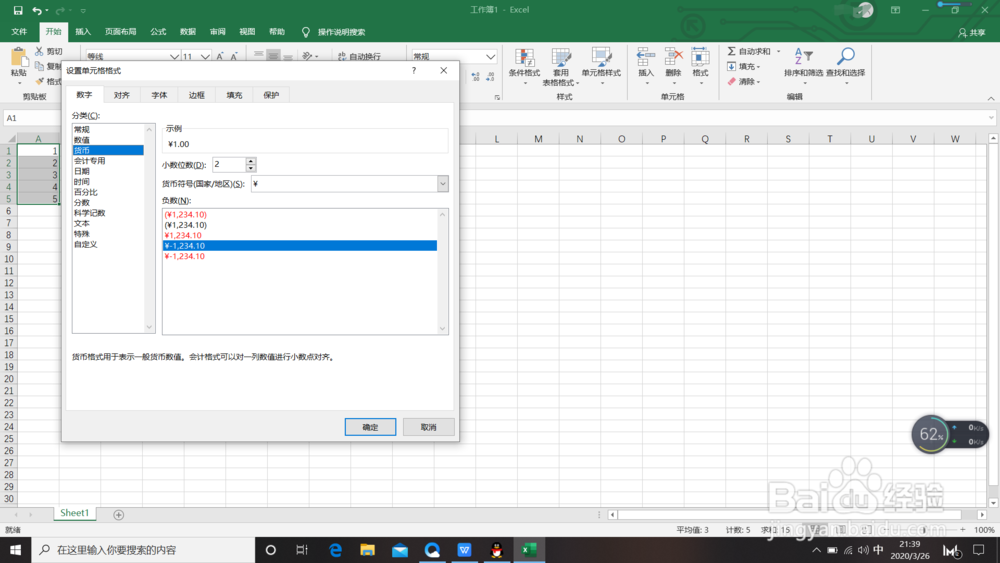Click the search box 操作说明搜索
1000x563 pixels.
pos(341,32)
